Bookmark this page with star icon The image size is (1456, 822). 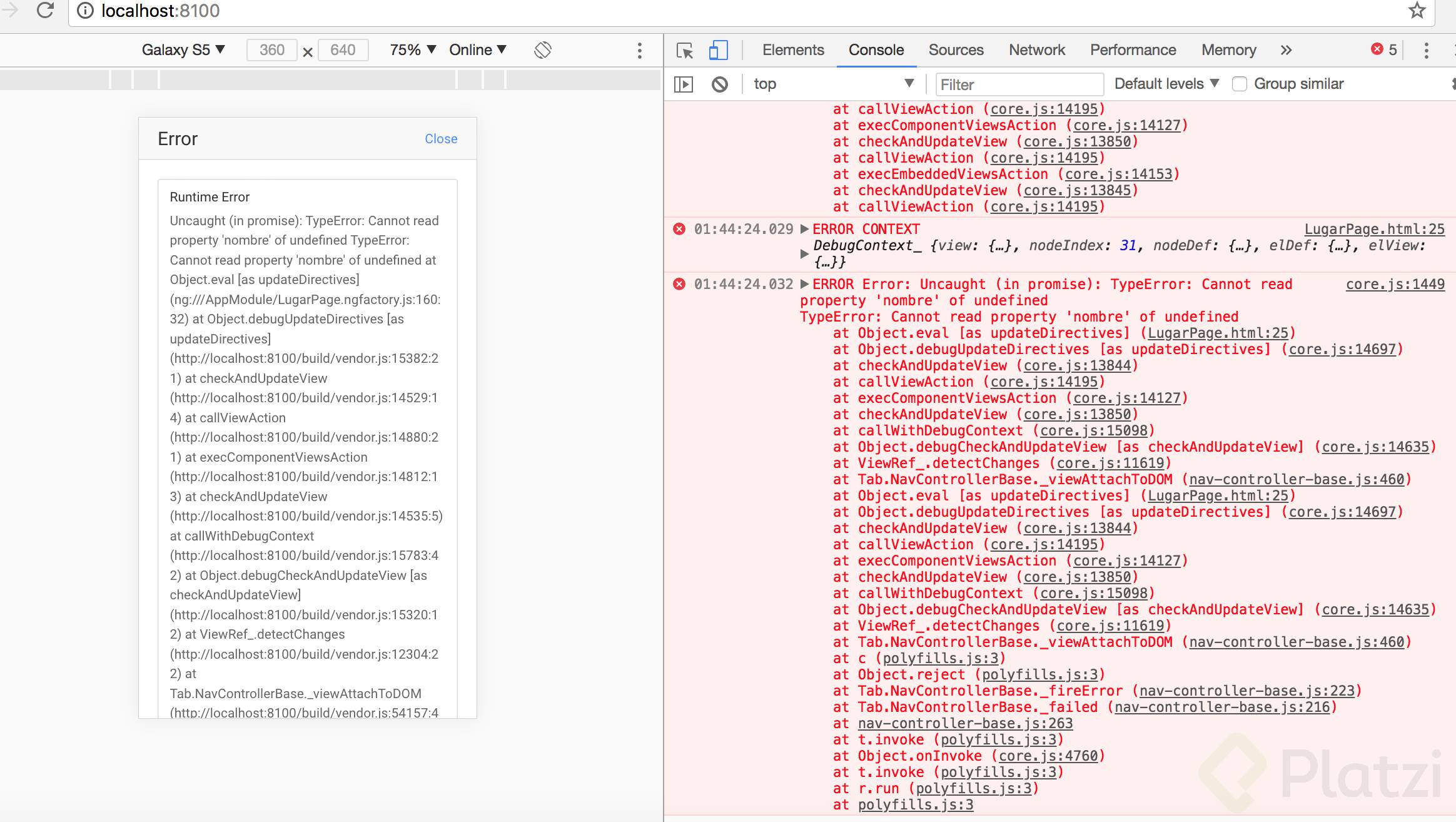(1417, 11)
